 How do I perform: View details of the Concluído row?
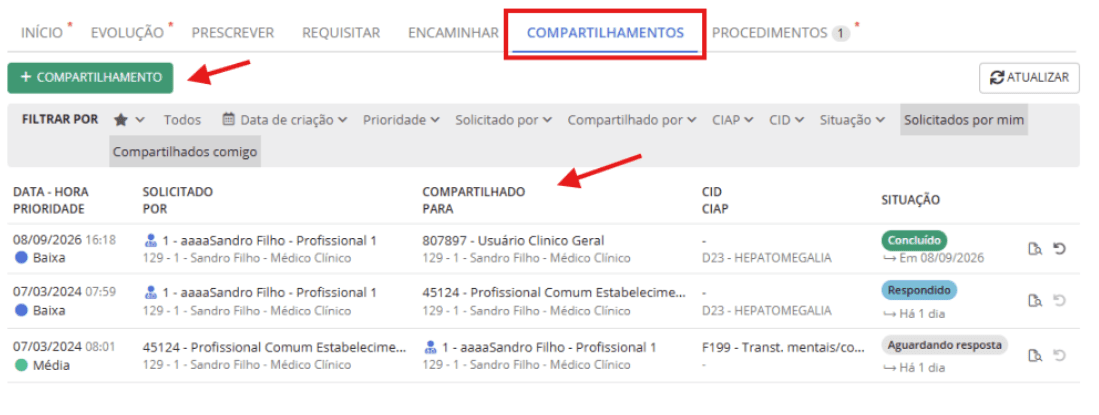(1035, 249)
